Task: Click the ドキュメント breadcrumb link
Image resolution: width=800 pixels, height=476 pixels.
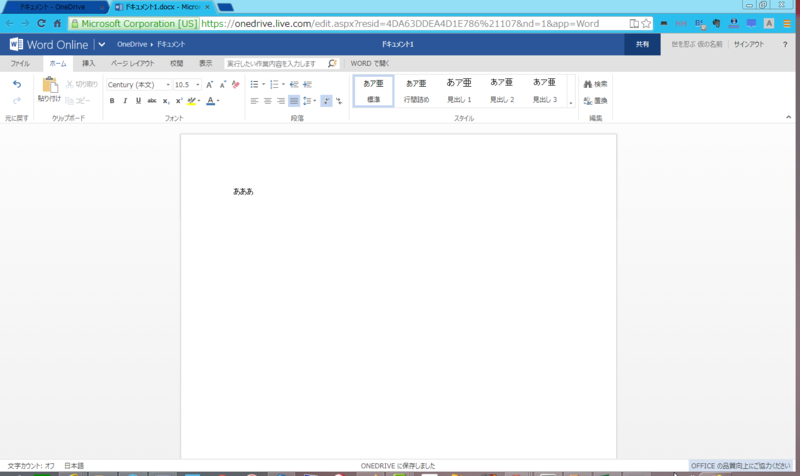Action: pos(171,44)
